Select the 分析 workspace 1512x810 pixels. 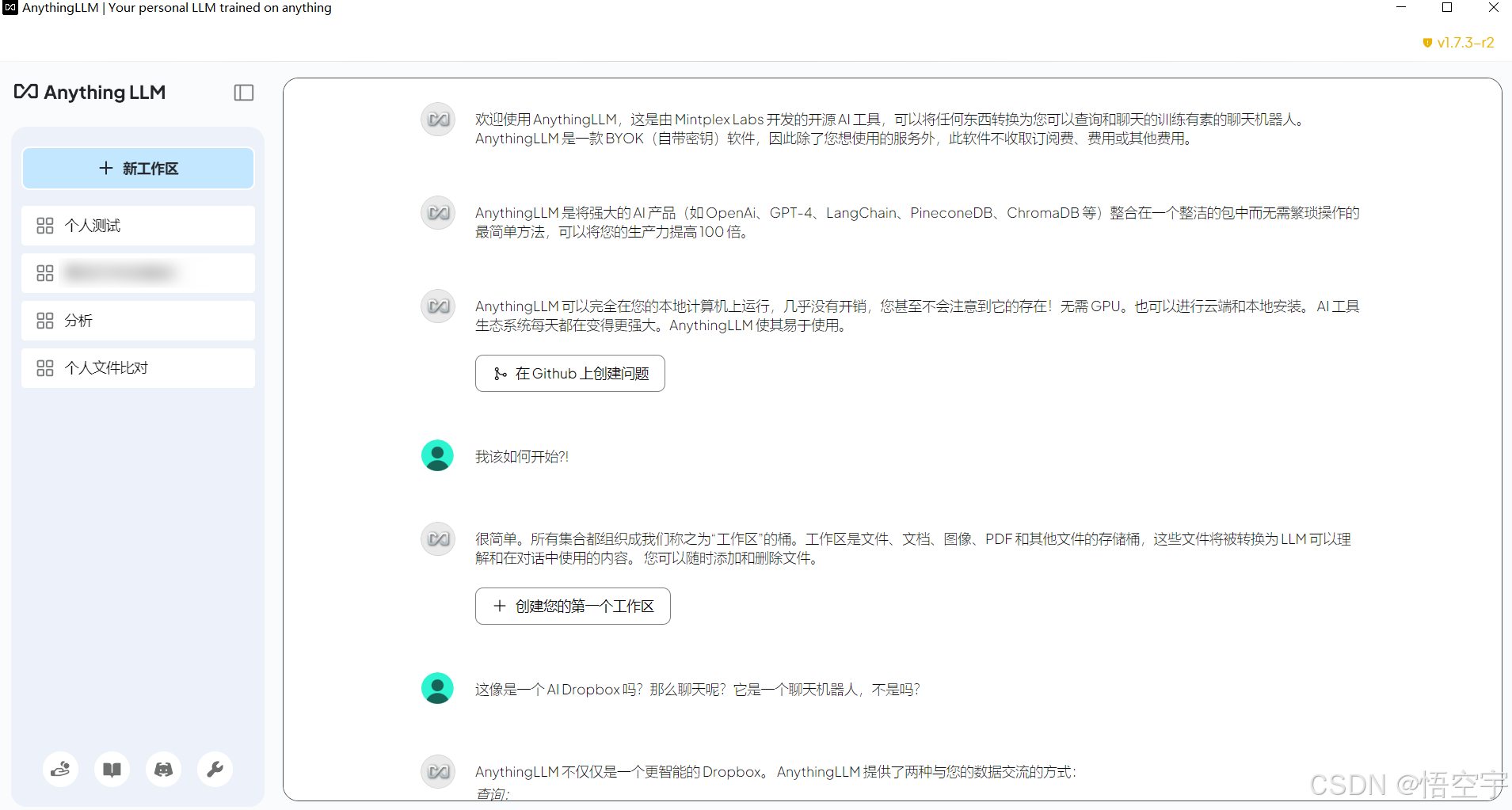point(138,321)
